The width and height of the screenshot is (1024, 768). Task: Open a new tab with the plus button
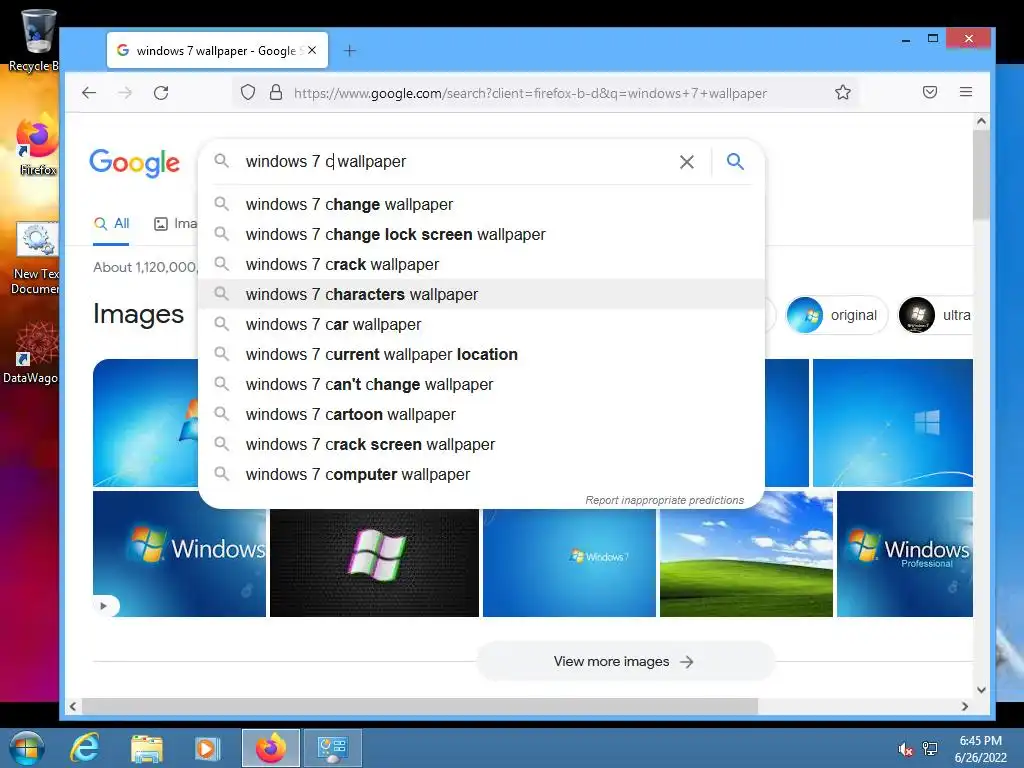coord(350,50)
